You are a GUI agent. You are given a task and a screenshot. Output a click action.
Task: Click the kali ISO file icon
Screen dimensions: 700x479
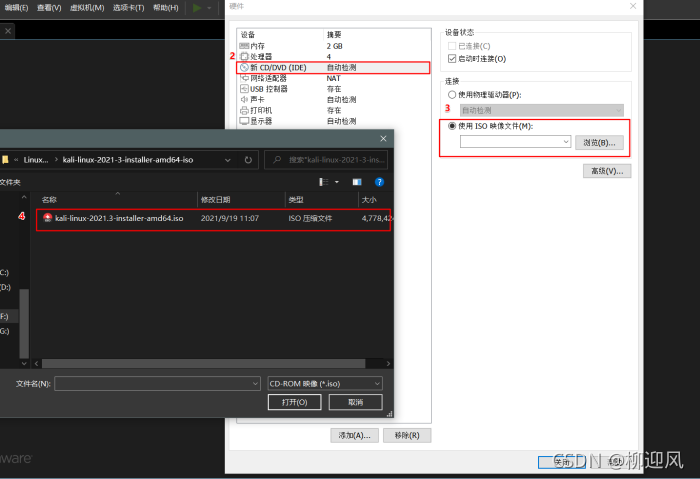pos(47,218)
